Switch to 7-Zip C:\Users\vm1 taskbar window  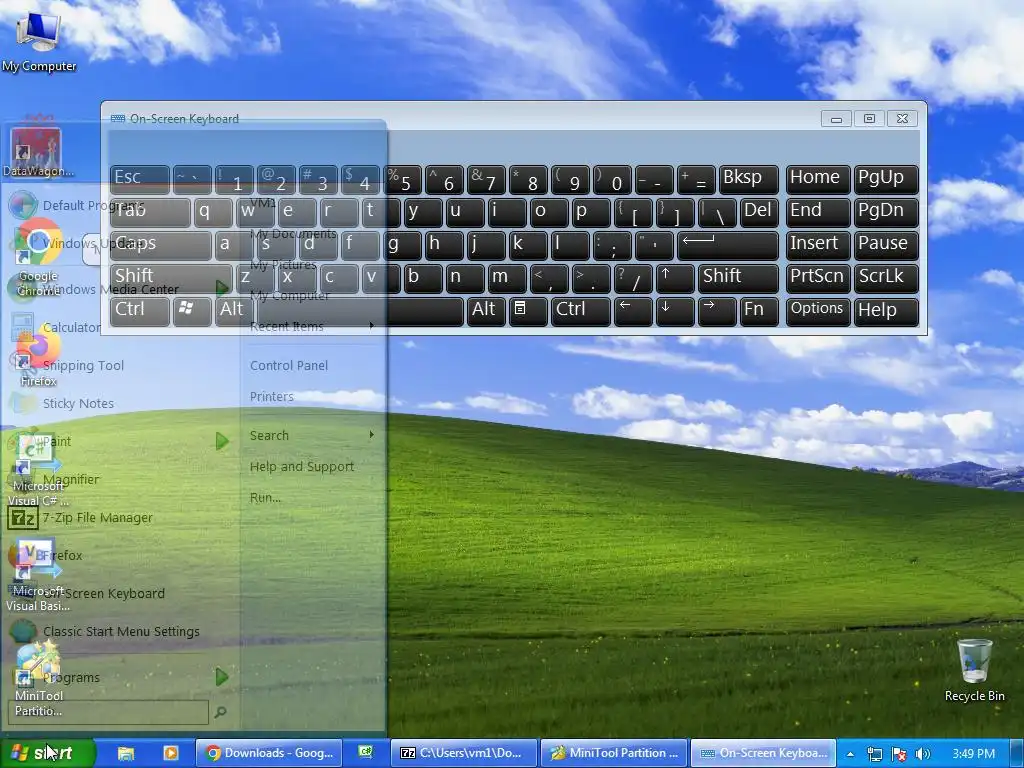tap(464, 753)
